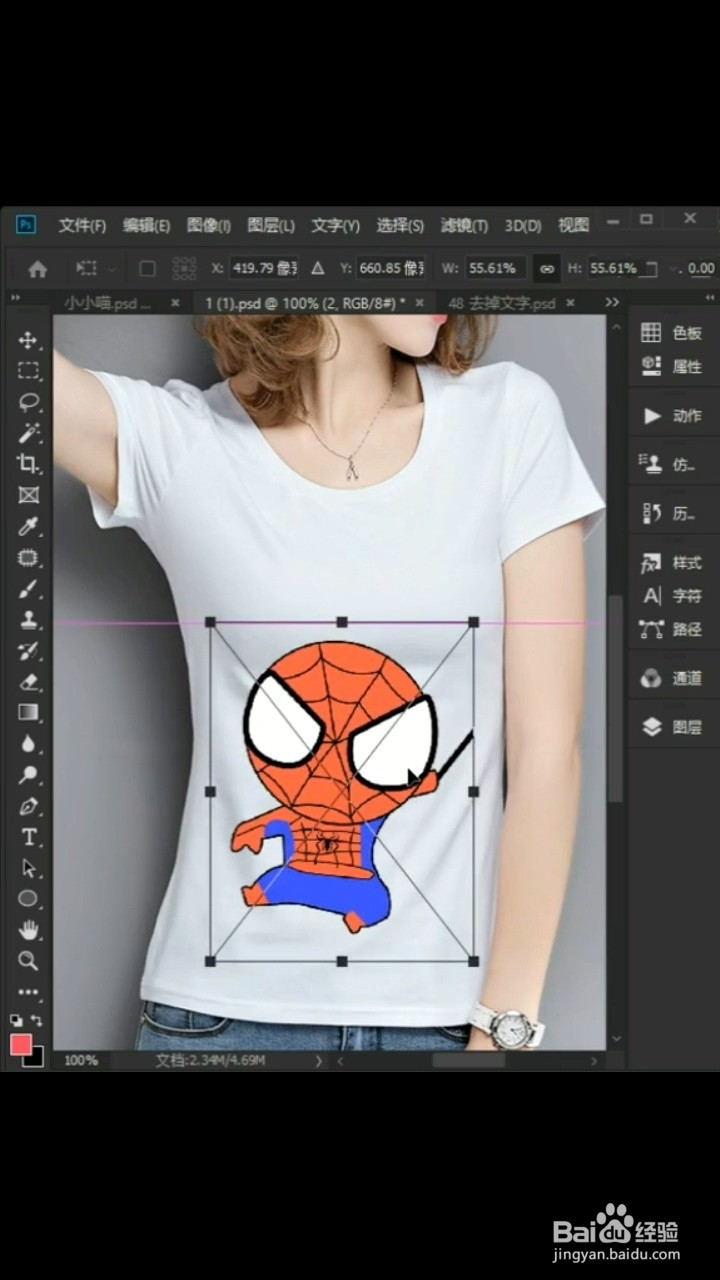Open the 路径 paths panel
720x1280 pixels.
coord(671,629)
